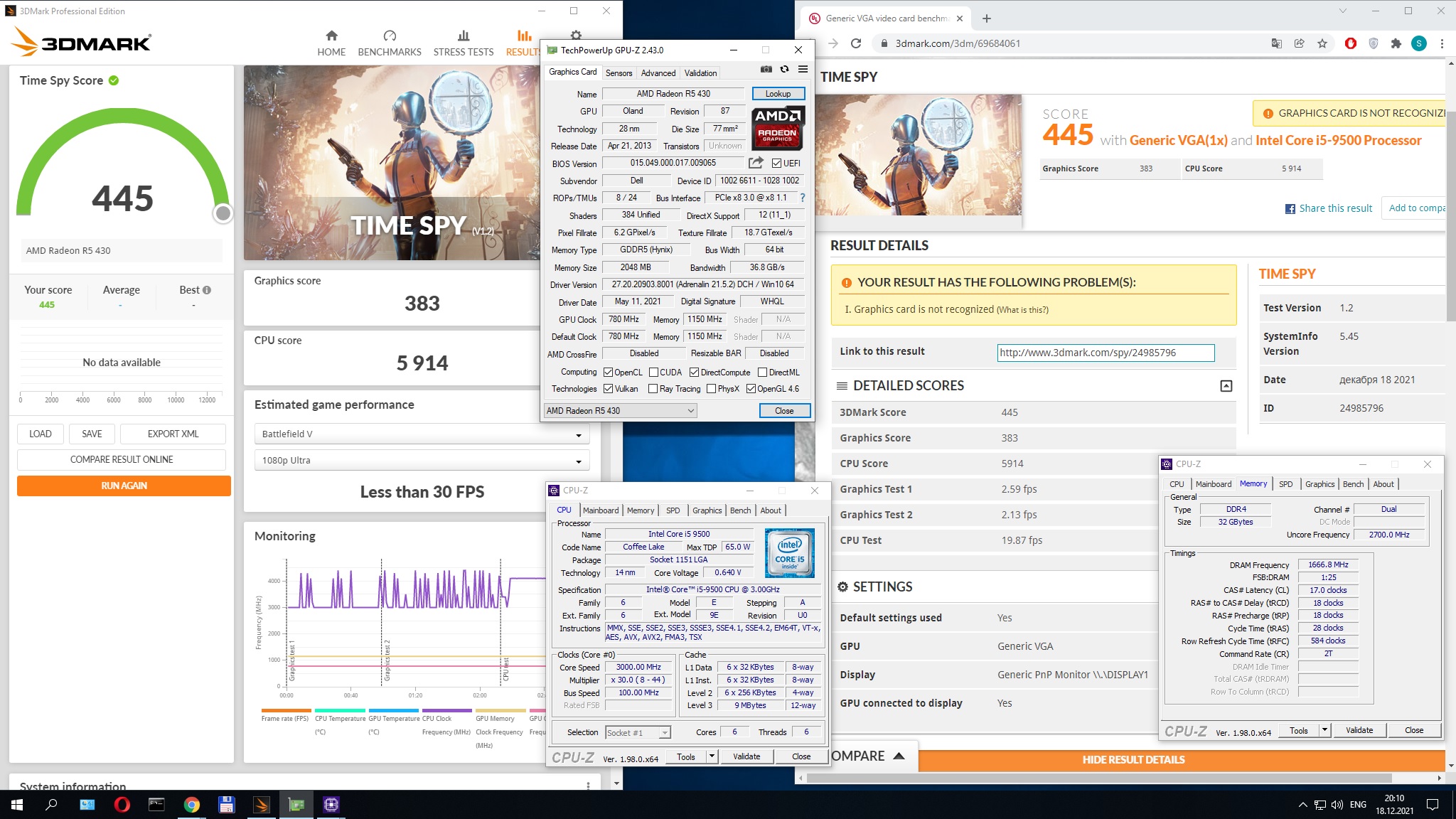
Task: Click the browser page horizontal scrollbar
Action: pos(1098,778)
